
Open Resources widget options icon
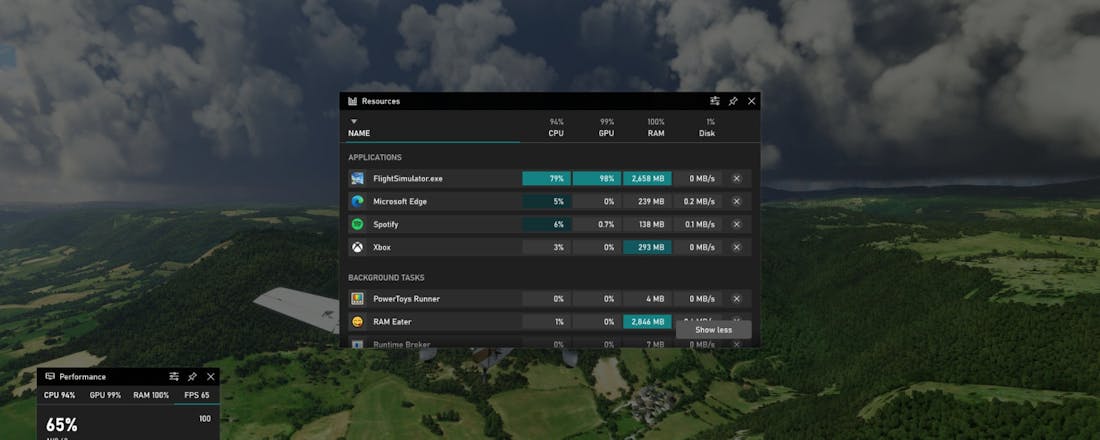[x=715, y=101]
